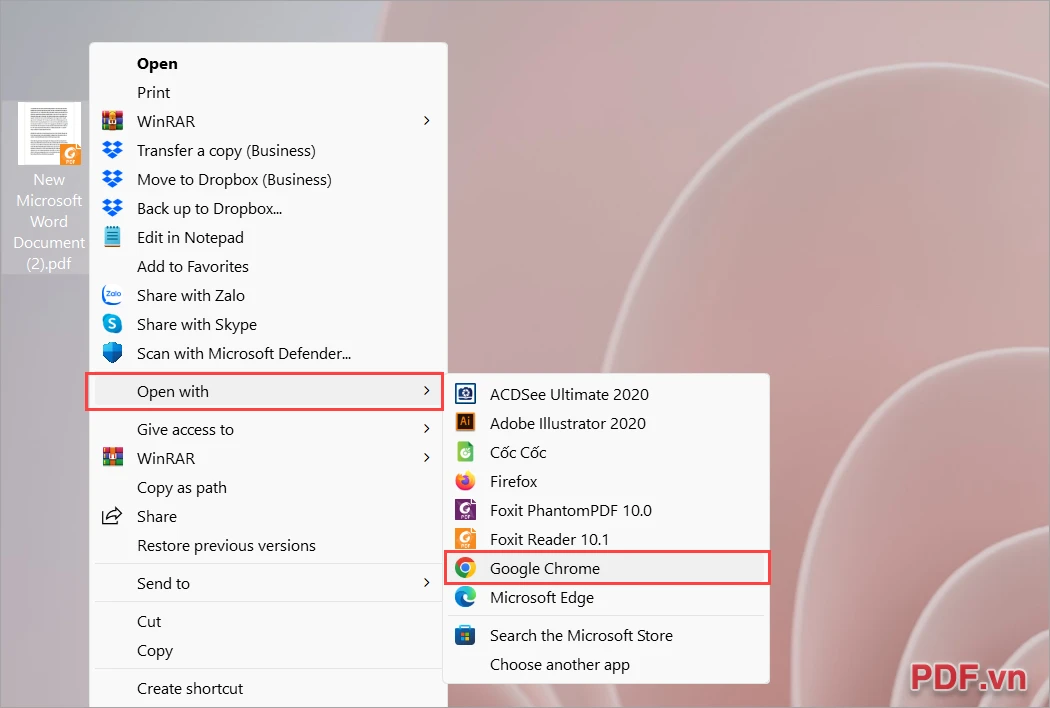Open with Foxit PhantomPDF 10.0
The image size is (1050, 708).
(x=607, y=510)
